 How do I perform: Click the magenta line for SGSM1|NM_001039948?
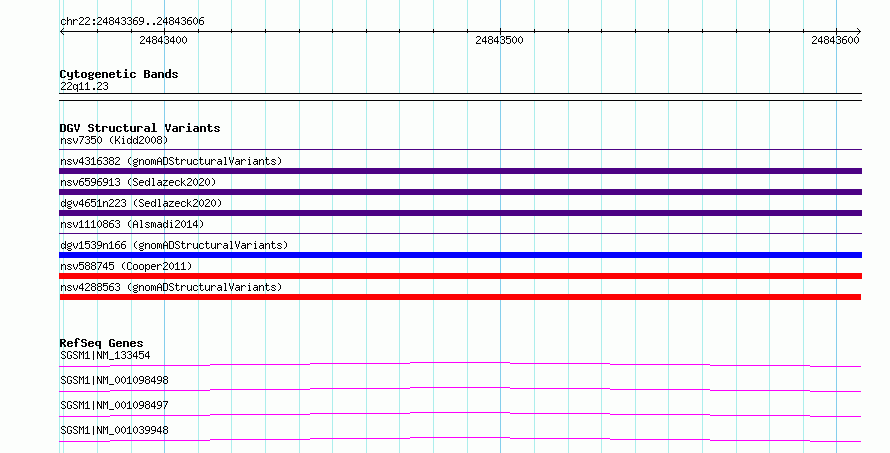460,439
